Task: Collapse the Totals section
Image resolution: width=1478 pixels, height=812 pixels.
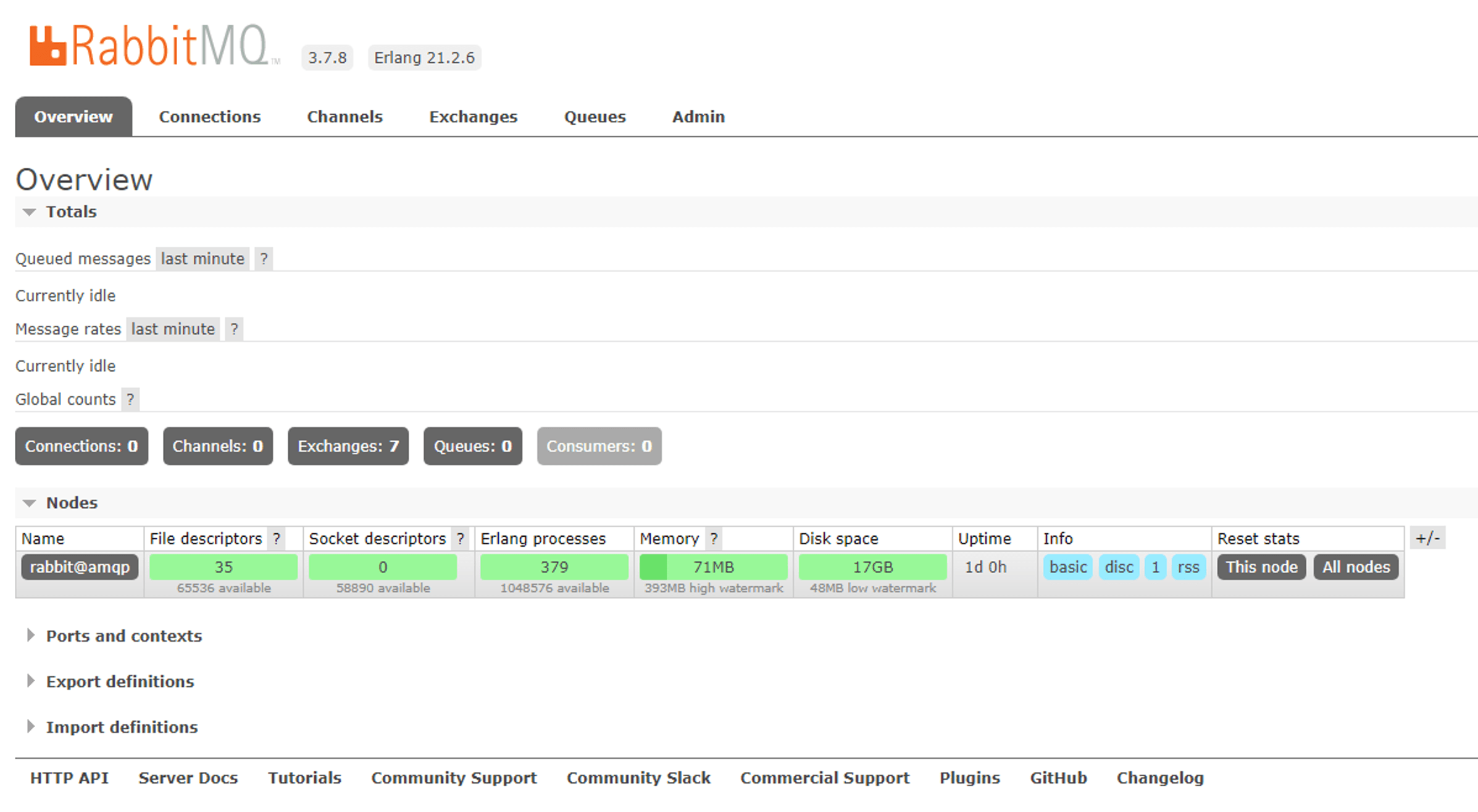Action: (x=71, y=212)
